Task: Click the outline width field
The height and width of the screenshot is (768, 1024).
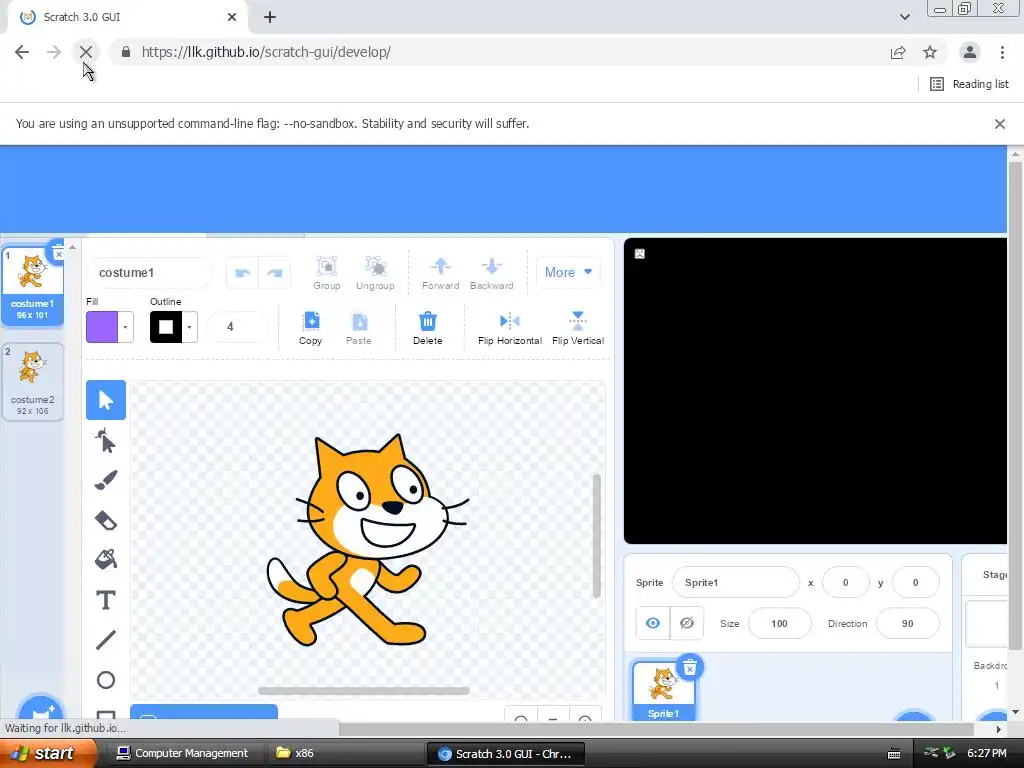Action: pyautogui.click(x=238, y=327)
